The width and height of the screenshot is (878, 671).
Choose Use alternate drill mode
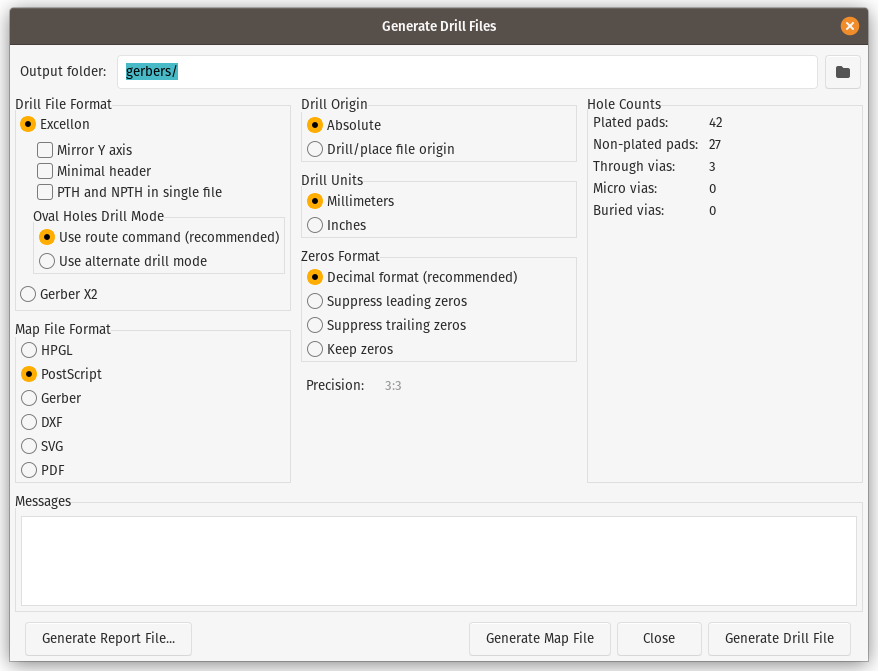(46, 261)
